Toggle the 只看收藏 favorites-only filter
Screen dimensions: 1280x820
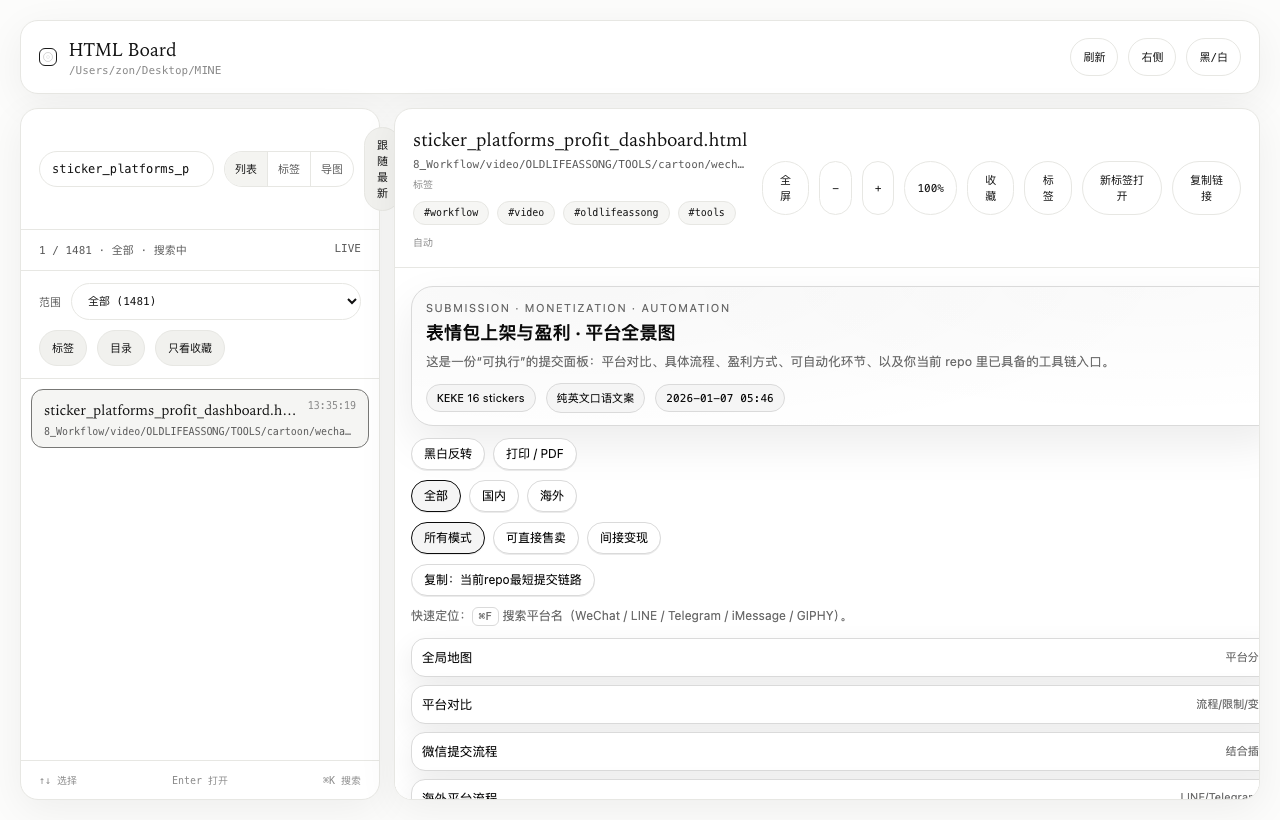[x=190, y=348]
